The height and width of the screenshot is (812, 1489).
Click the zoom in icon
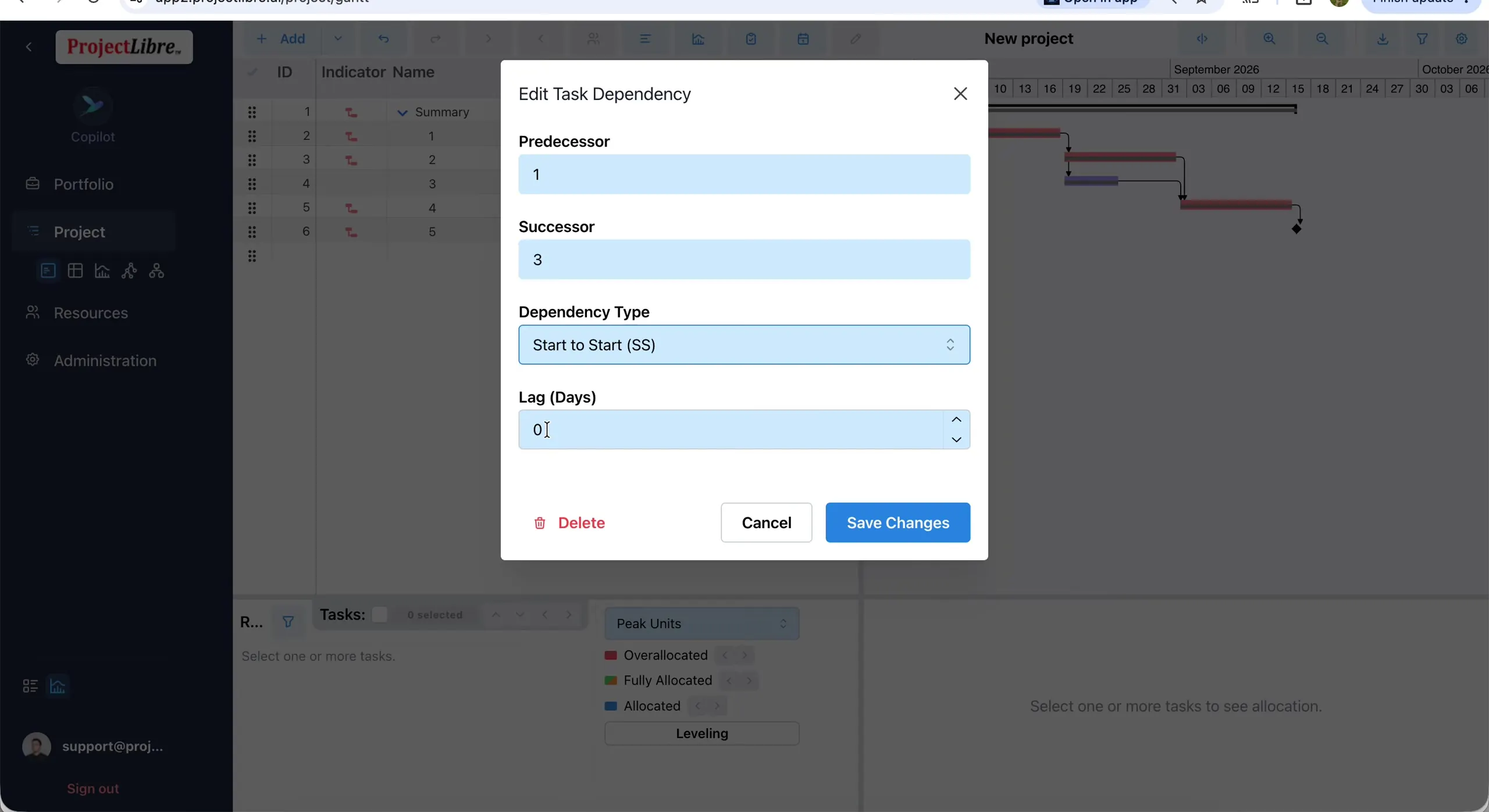[x=1269, y=39]
